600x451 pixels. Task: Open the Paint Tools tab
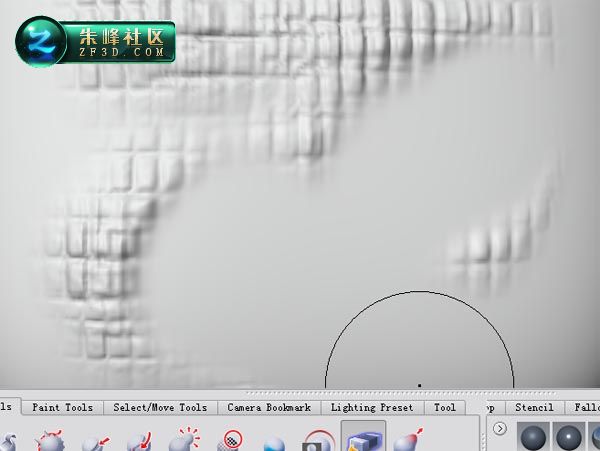62,408
